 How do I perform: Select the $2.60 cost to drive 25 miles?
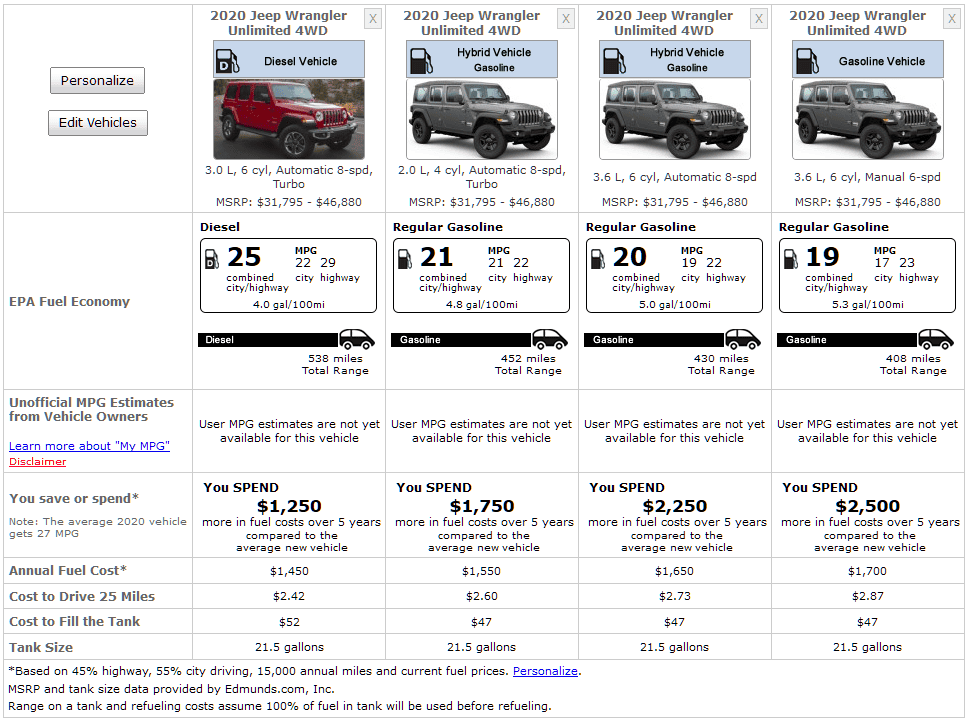coord(481,596)
